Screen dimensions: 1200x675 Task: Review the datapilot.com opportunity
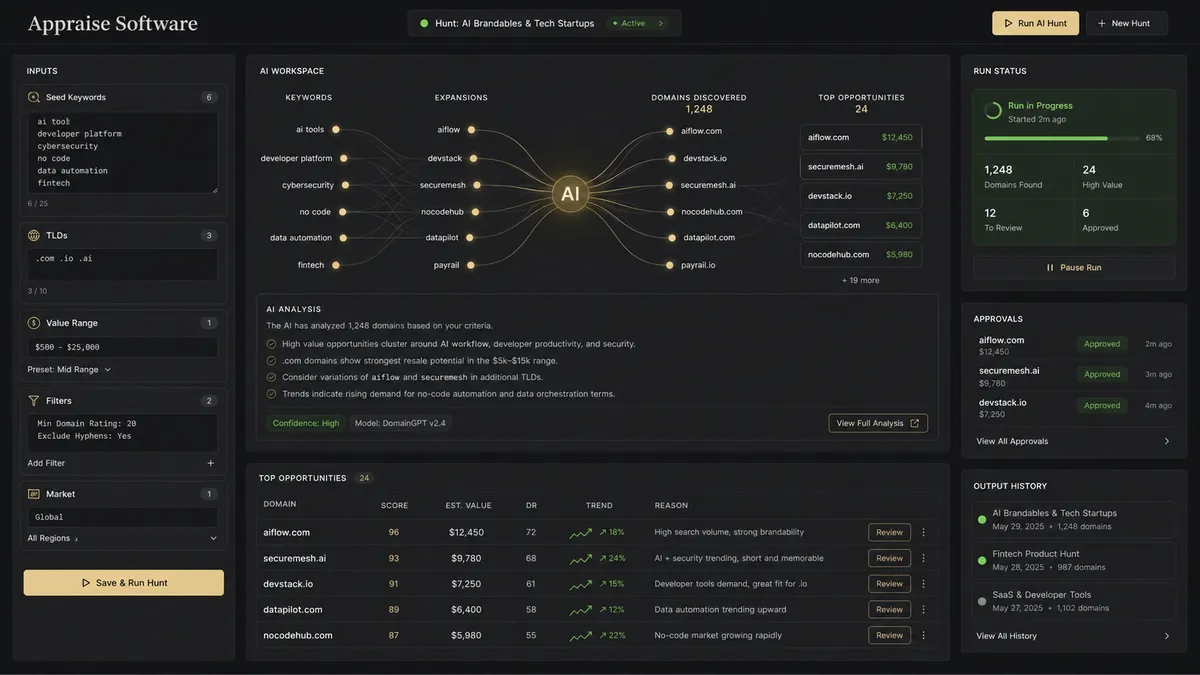pos(889,609)
